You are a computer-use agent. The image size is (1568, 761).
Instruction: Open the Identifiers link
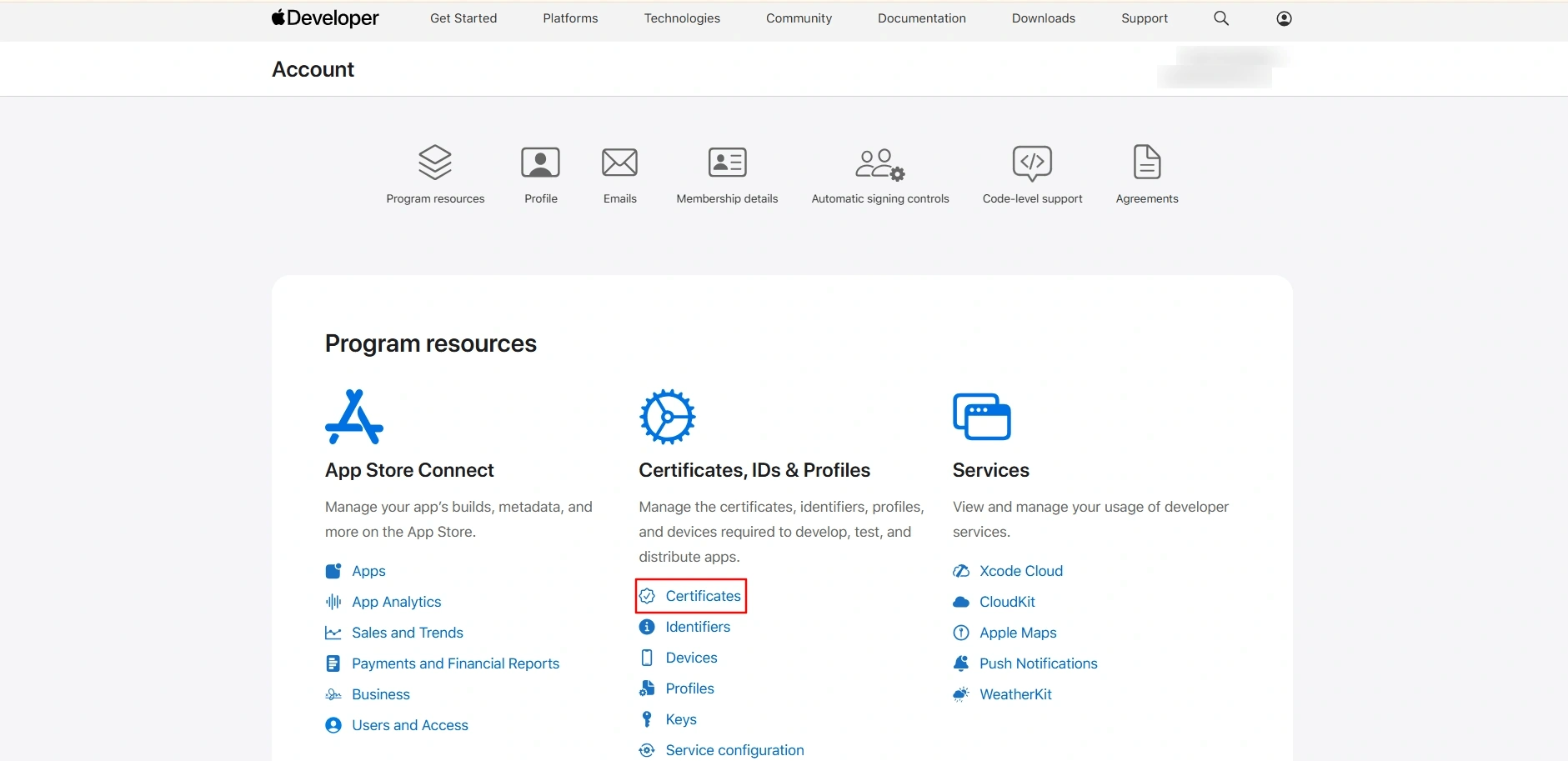pyautogui.click(x=698, y=627)
